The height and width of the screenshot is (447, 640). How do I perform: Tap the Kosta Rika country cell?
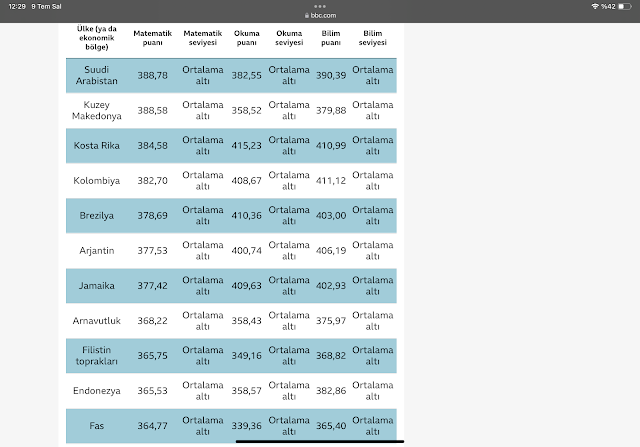coord(97,145)
